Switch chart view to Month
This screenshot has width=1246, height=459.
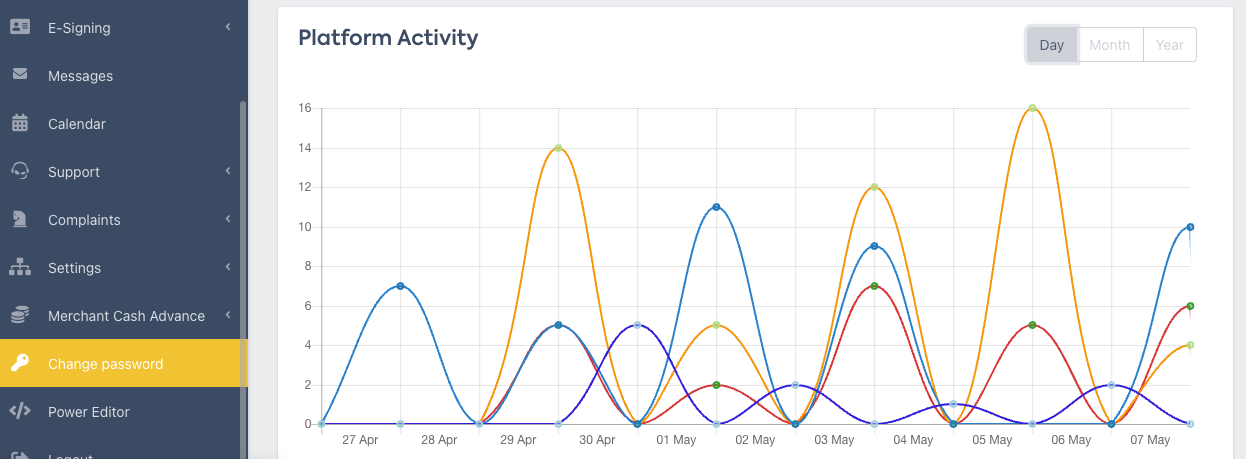click(x=1109, y=45)
